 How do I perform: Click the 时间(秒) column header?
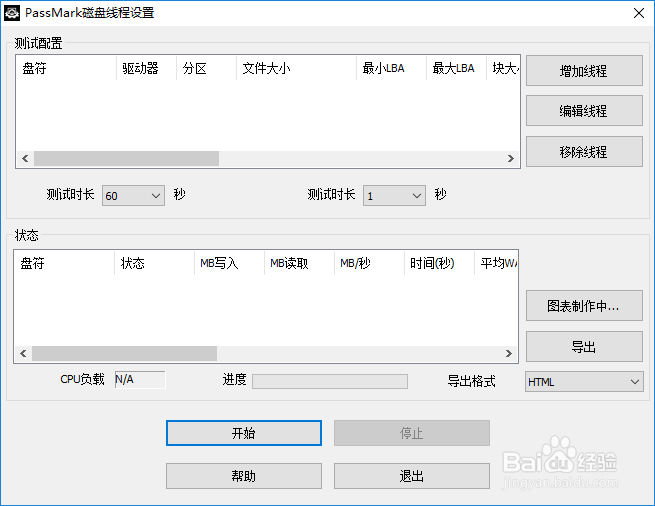[x=439, y=263]
